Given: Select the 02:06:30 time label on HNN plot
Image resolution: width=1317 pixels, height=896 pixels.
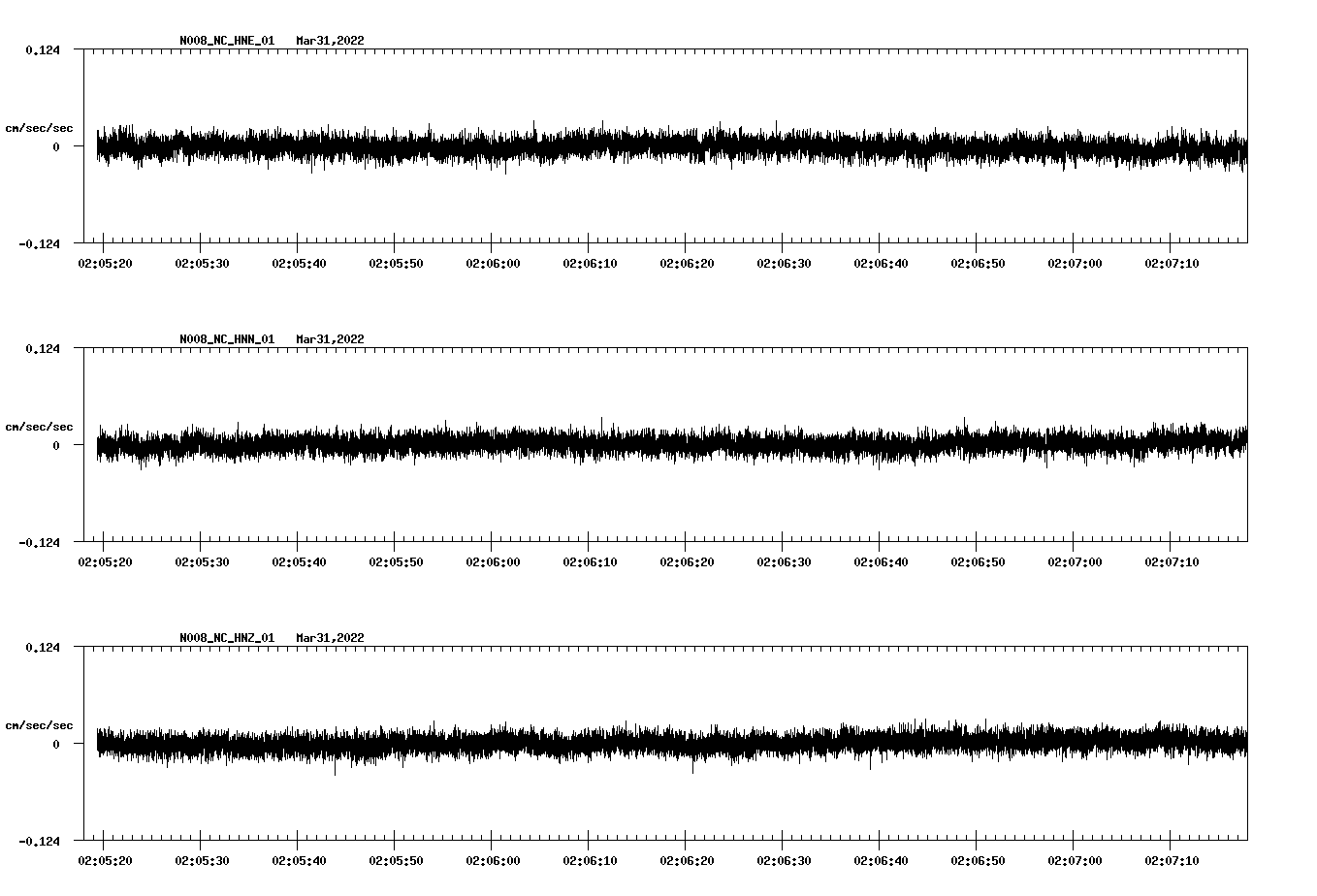Looking at the screenshot, I should pyautogui.click(x=784, y=562).
